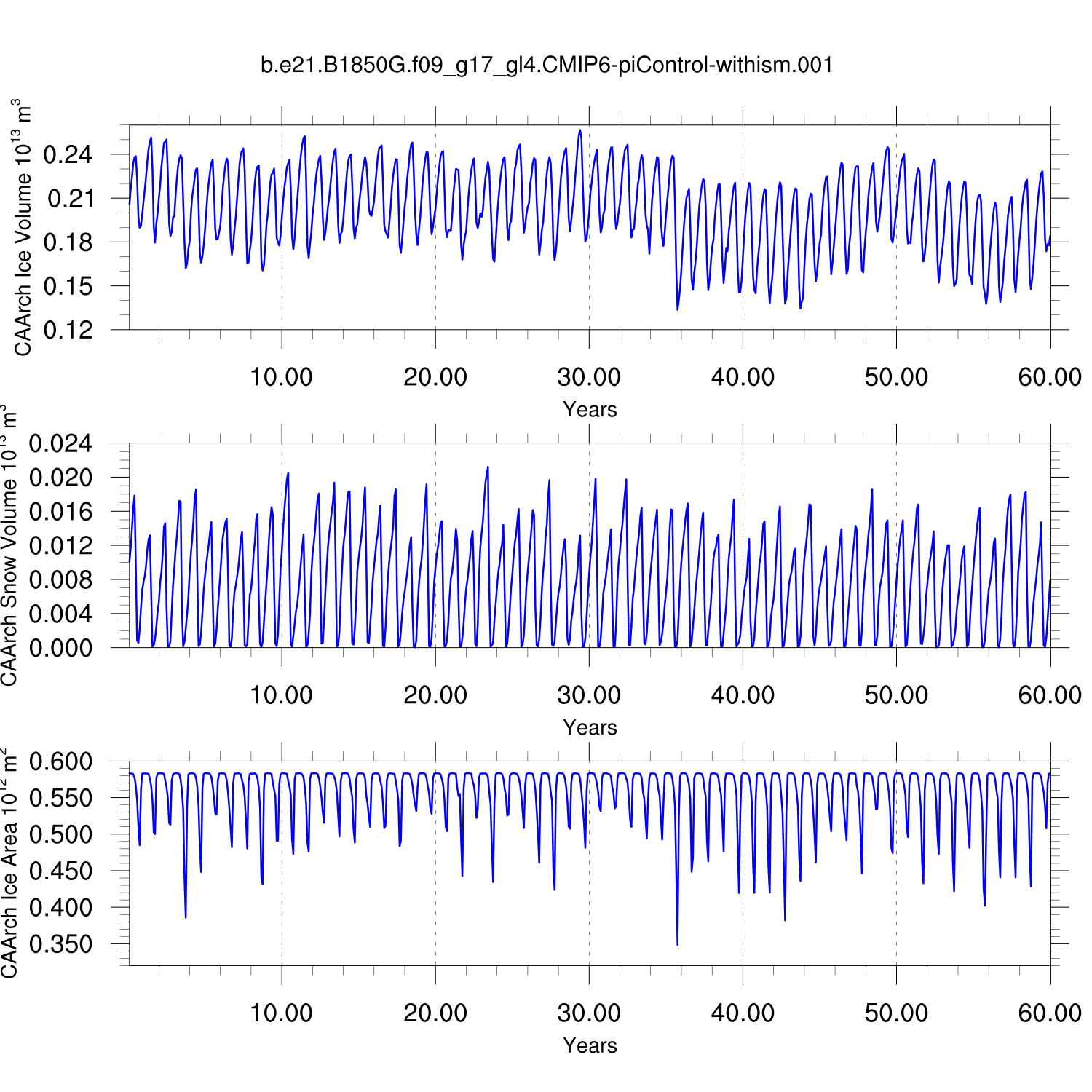Click the Years label under the snow volume plot
Image resolution: width=1092 pixels, height=1092 pixels.
click(590, 728)
